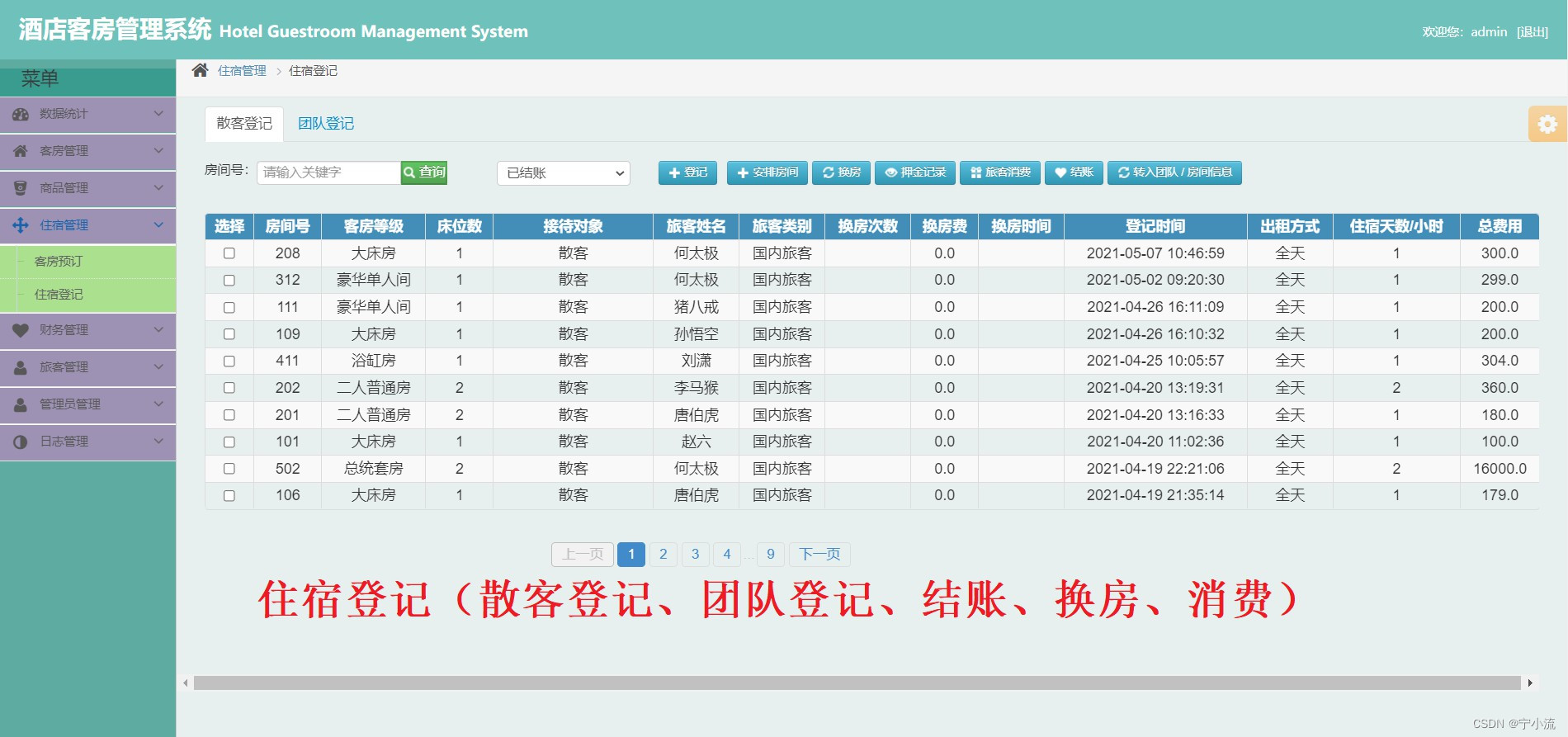Click the magnifier icon on 查询 button
Viewport: 1568px width, 737px height.
click(x=409, y=172)
